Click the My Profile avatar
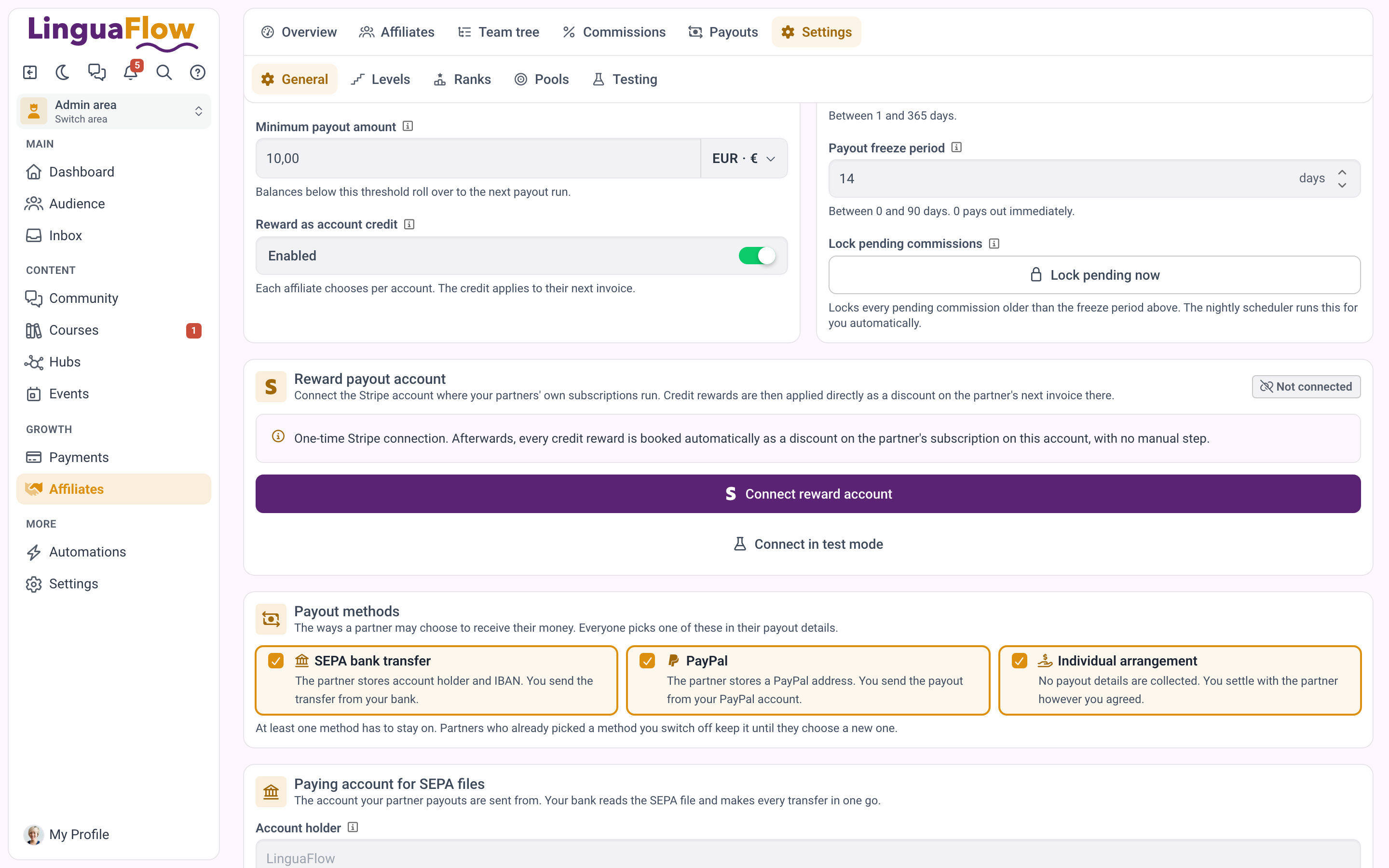The image size is (1389, 868). click(x=33, y=834)
